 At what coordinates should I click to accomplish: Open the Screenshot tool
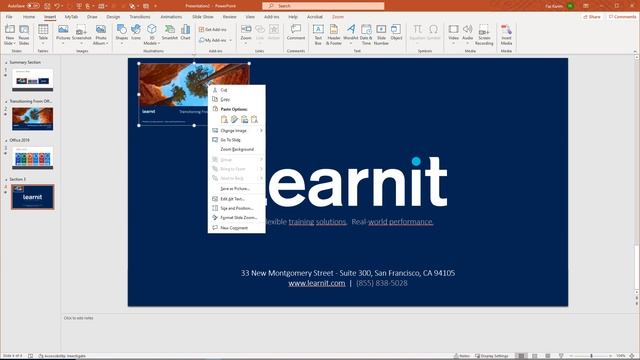[82, 35]
